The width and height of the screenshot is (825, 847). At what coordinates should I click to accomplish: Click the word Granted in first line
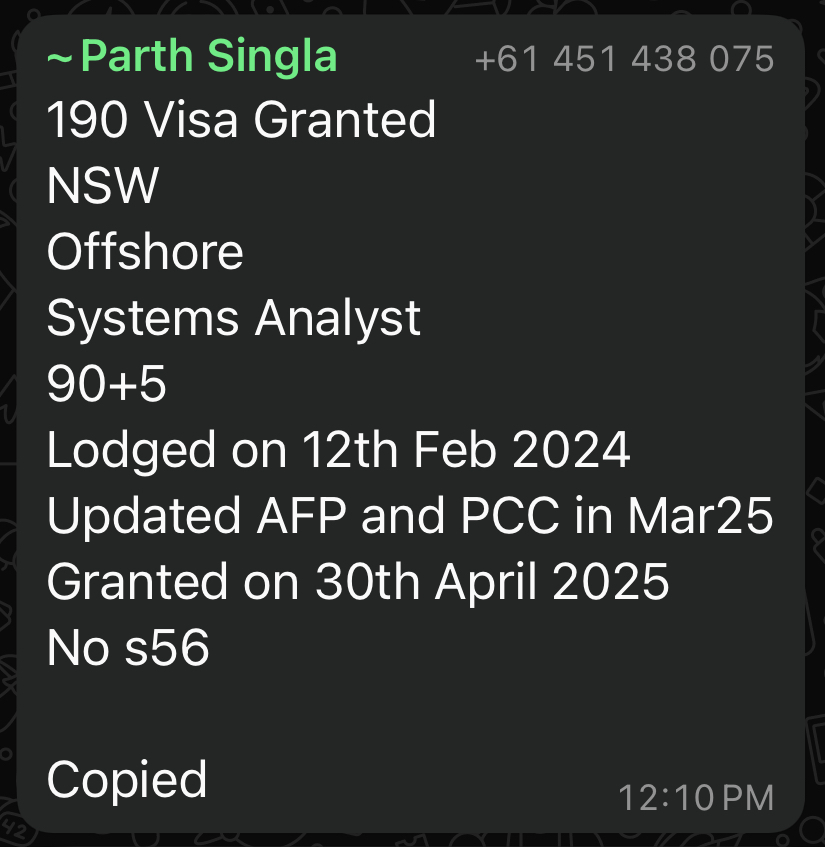(x=344, y=119)
